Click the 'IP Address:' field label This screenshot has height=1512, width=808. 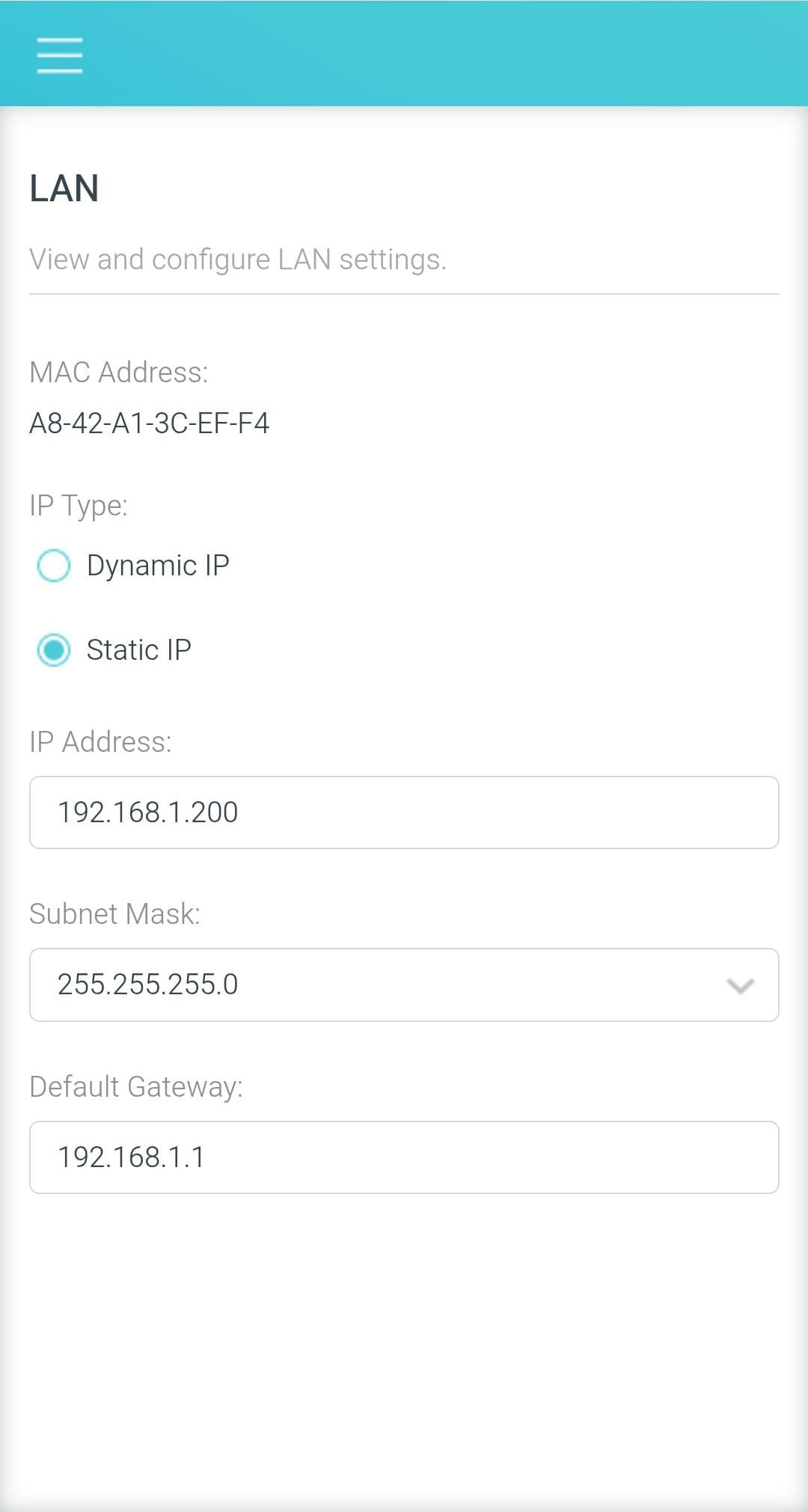click(x=100, y=742)
